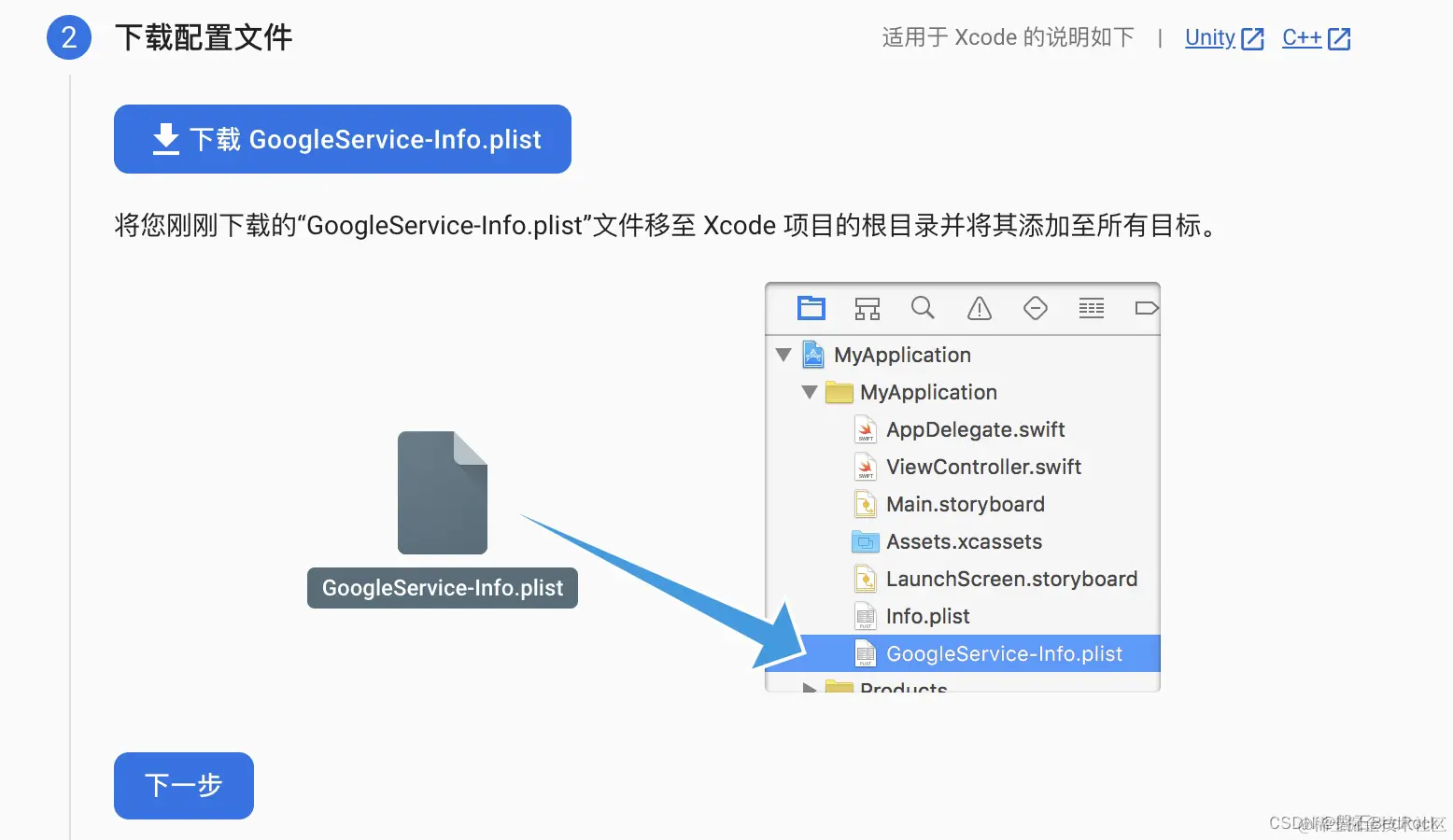
Task: Click the plist icon of Info.plist
Action: (866, 616)
